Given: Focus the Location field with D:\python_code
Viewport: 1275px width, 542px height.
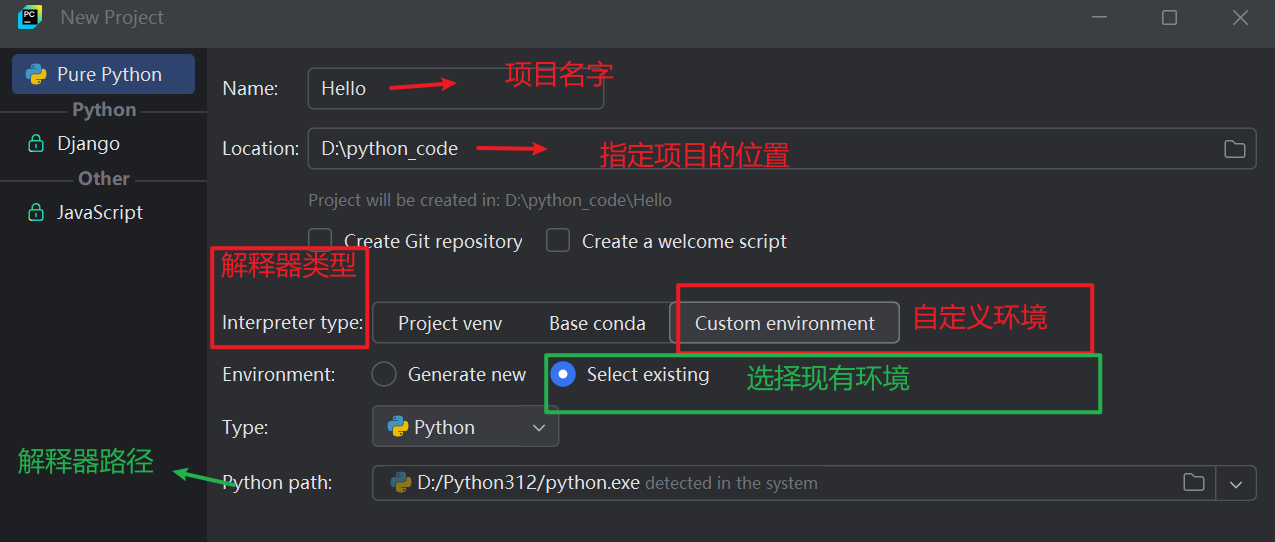Looking at the screenshot, I should pyautogui.click(x=782, y=148).
